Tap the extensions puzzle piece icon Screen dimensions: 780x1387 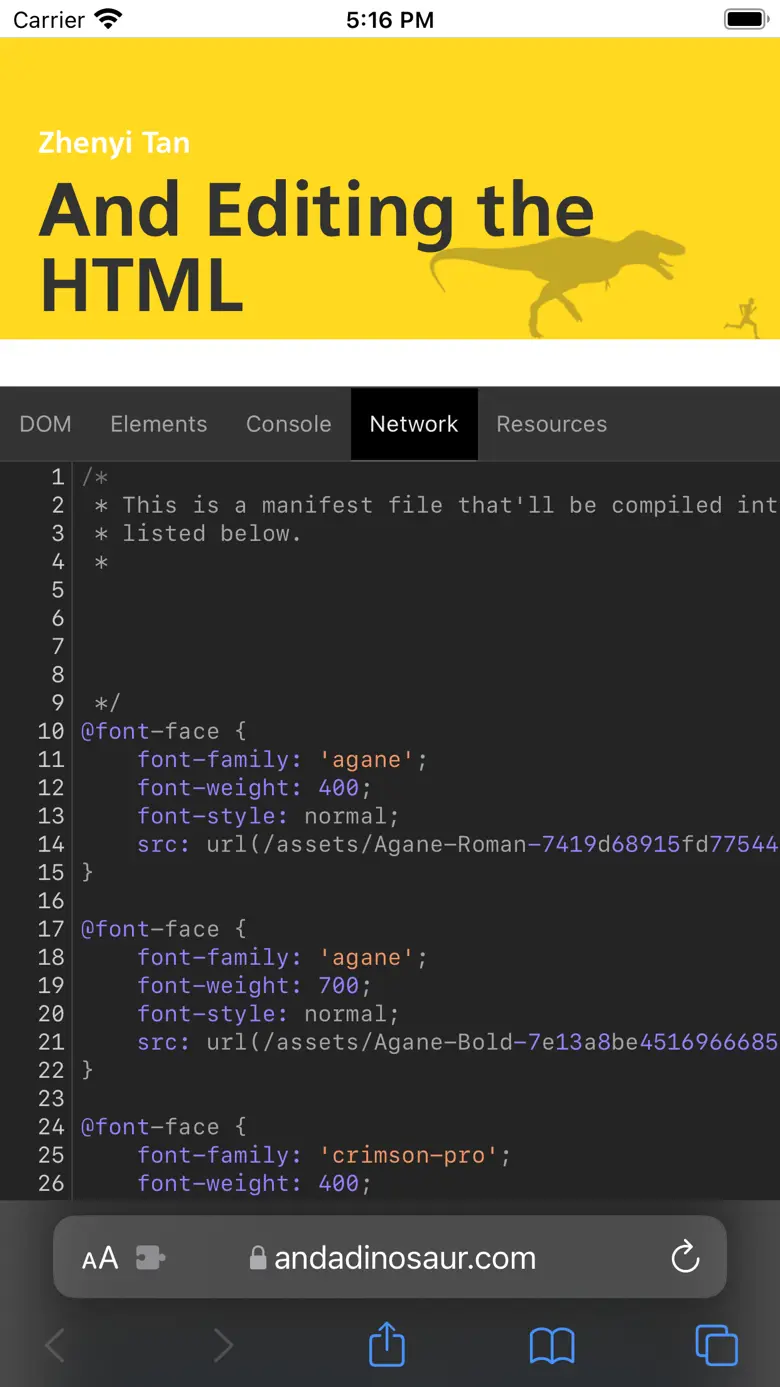click(150, 1258)
